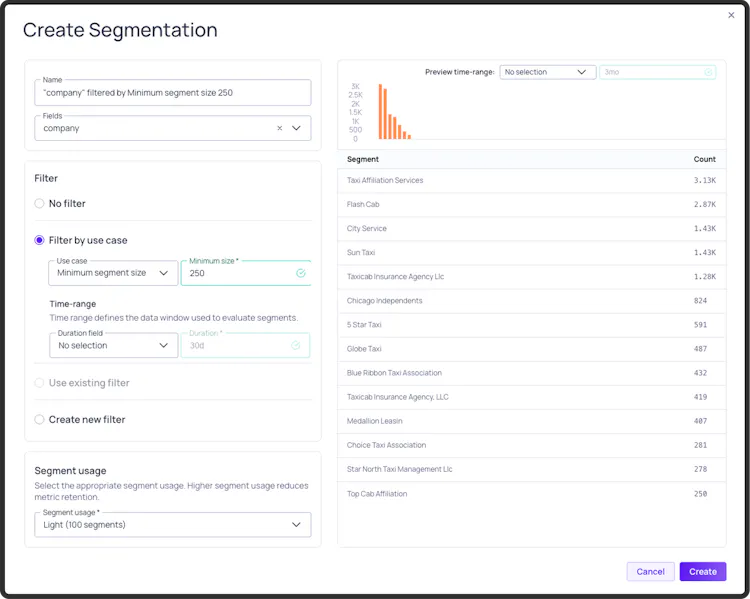The width and height of the screenshot is (750, 599).
Task: Clear the company field selection
Action: 279,128
